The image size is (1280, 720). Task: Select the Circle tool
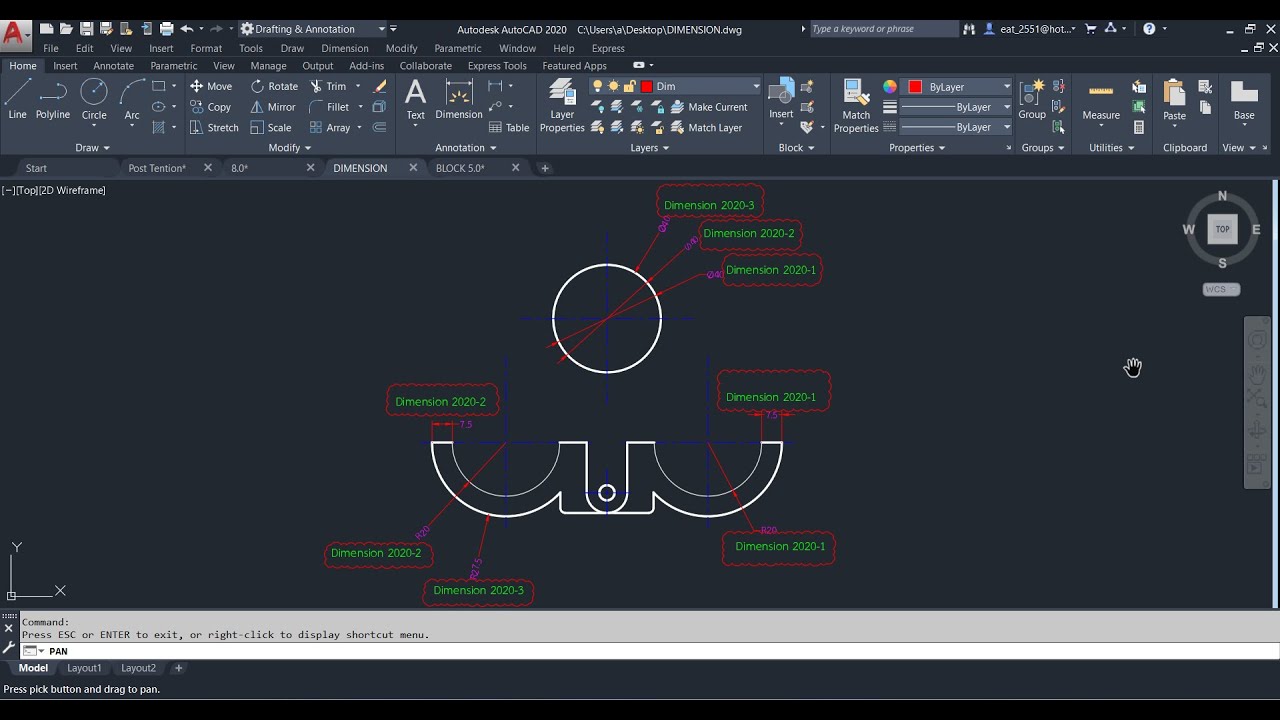click(x=94, y=100)
